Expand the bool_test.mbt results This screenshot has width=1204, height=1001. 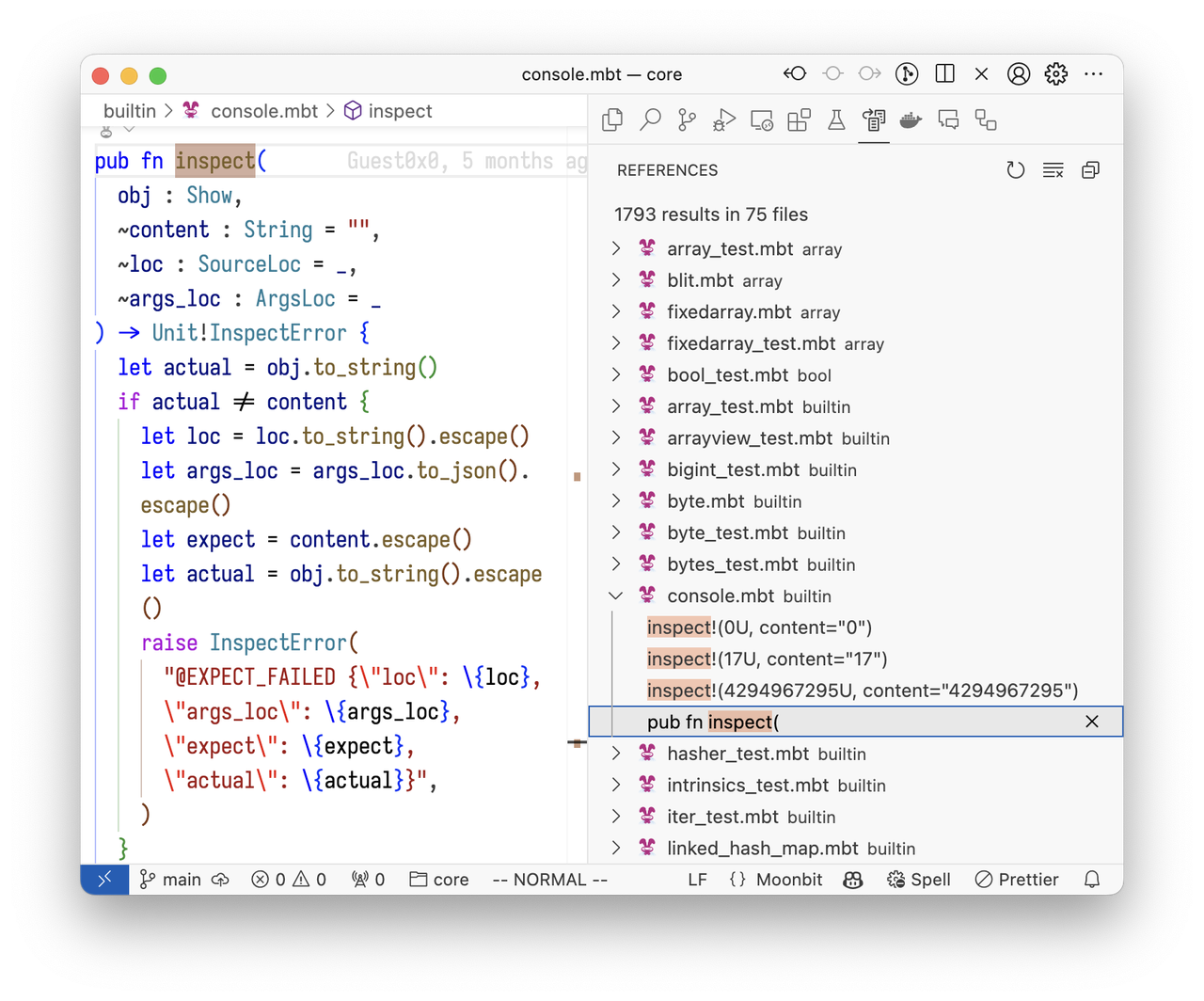pyautogui.click(x=616, y=375)
